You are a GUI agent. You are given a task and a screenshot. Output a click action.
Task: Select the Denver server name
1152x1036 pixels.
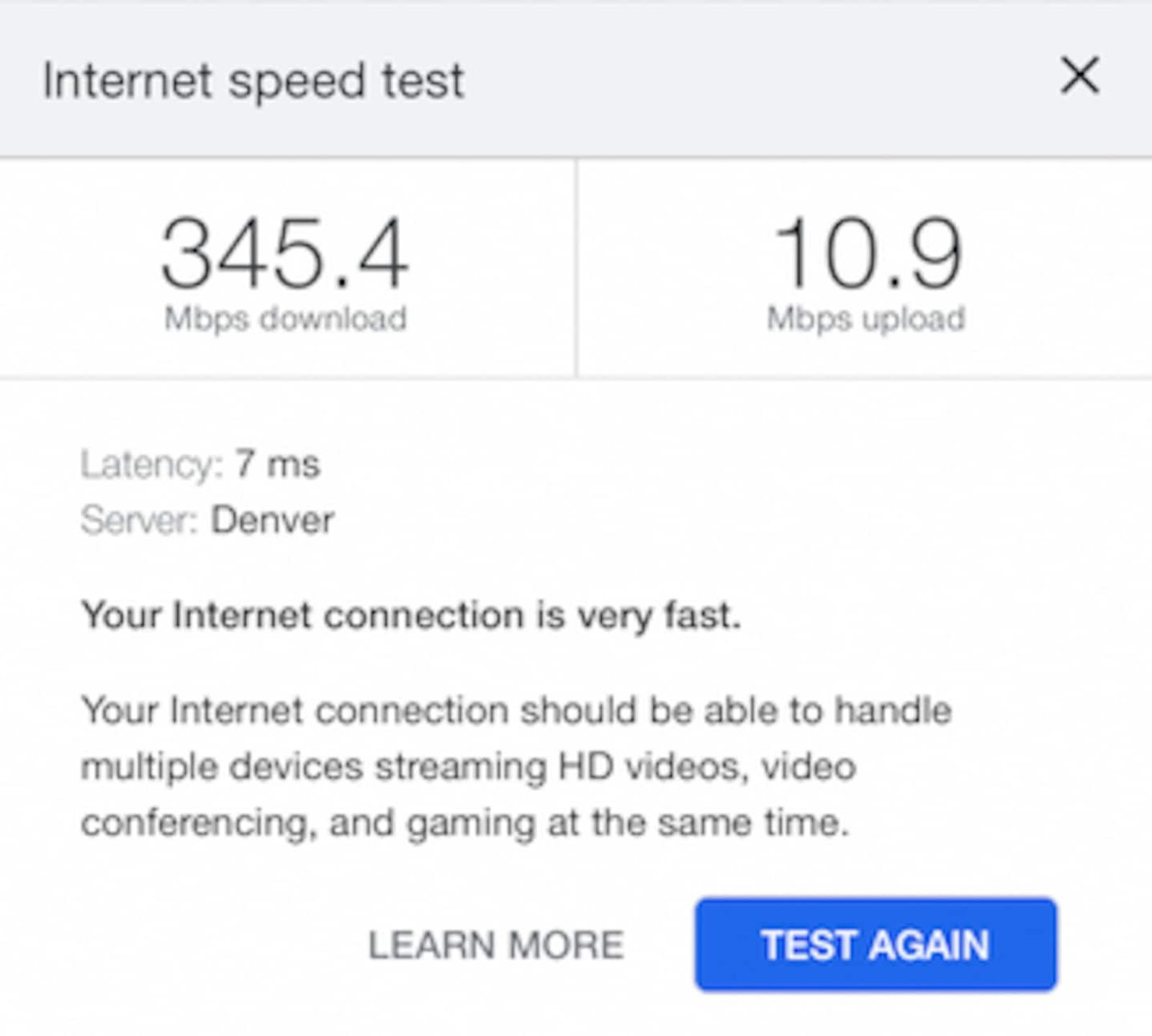coord(272,520)
